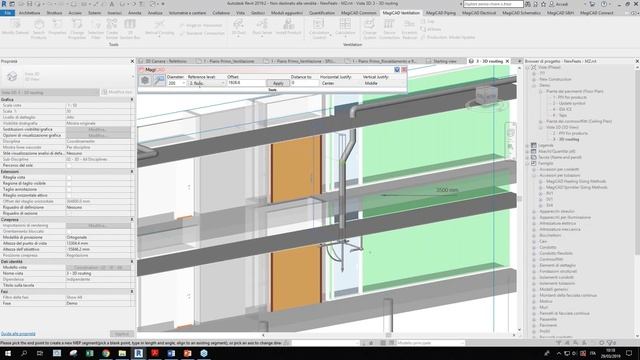The height and width of the screenshot is (360, 640).
Task: Close the 3 - 3D routing view tab
Action: pos(507,61)
